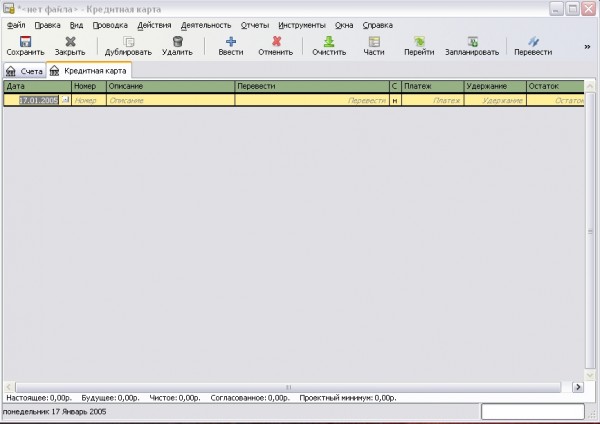Open the Отчеты menu

coord(255,25)
